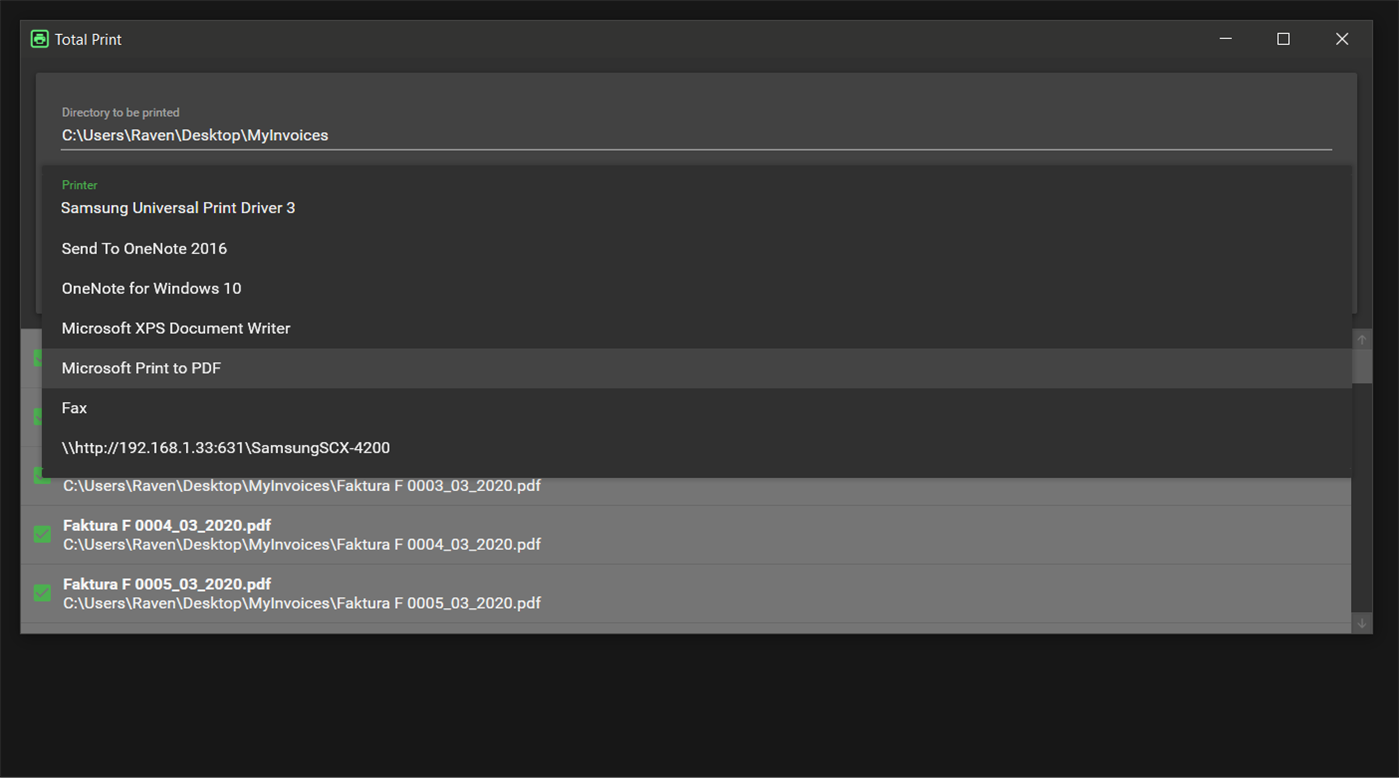Select the network SamsungSCX-4200 printer
The width and height of the screenshot is (1399, 778).
[226, 447]
